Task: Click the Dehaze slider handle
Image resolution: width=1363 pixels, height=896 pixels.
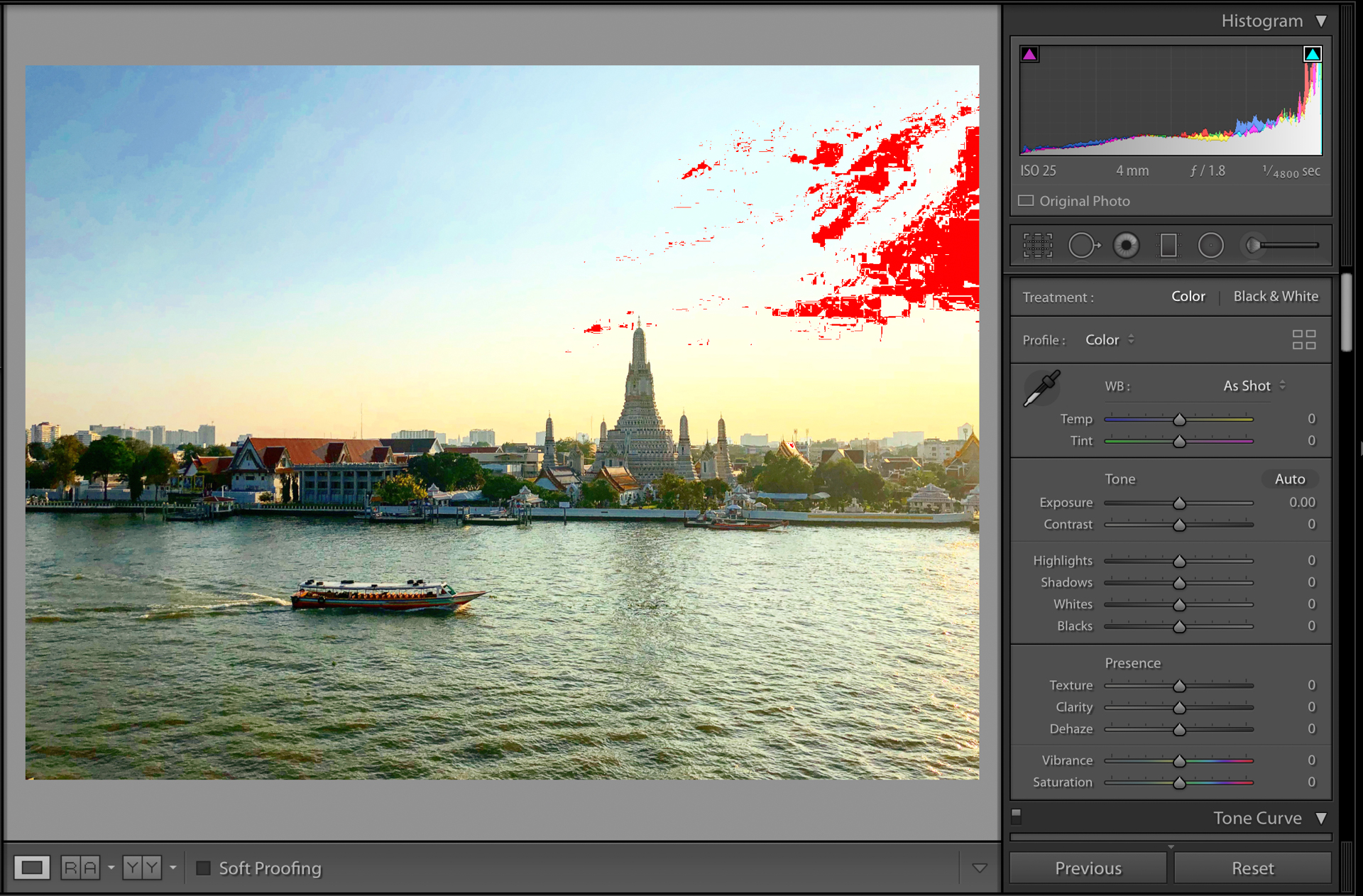Action: (x=1179, y=730)
